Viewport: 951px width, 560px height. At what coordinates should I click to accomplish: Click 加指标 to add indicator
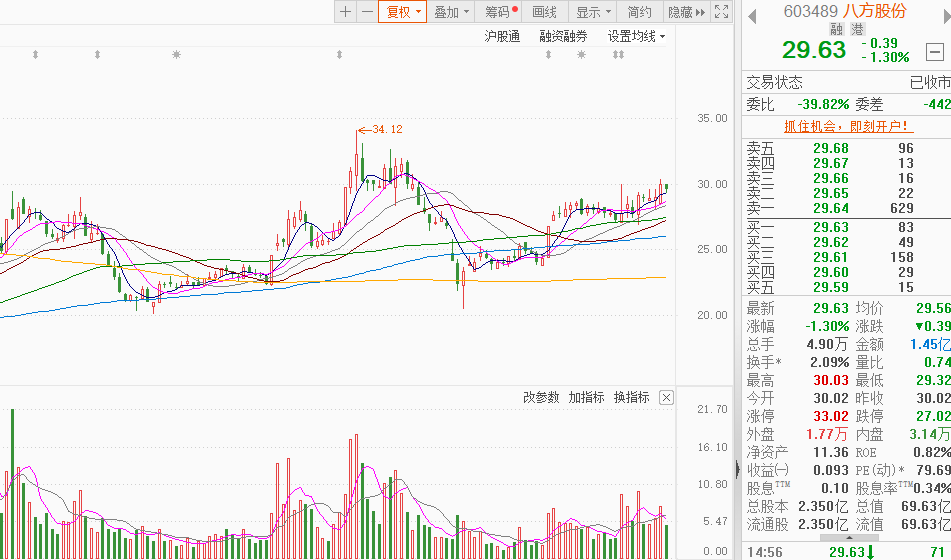[586, 397]
